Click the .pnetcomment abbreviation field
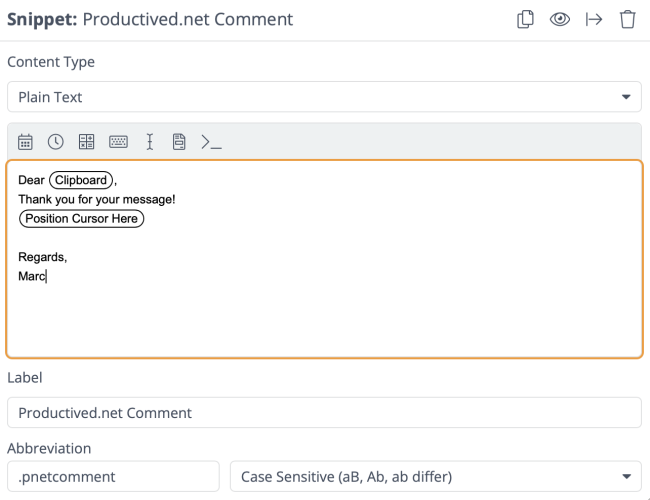The image size is (650, 500). 113,476
